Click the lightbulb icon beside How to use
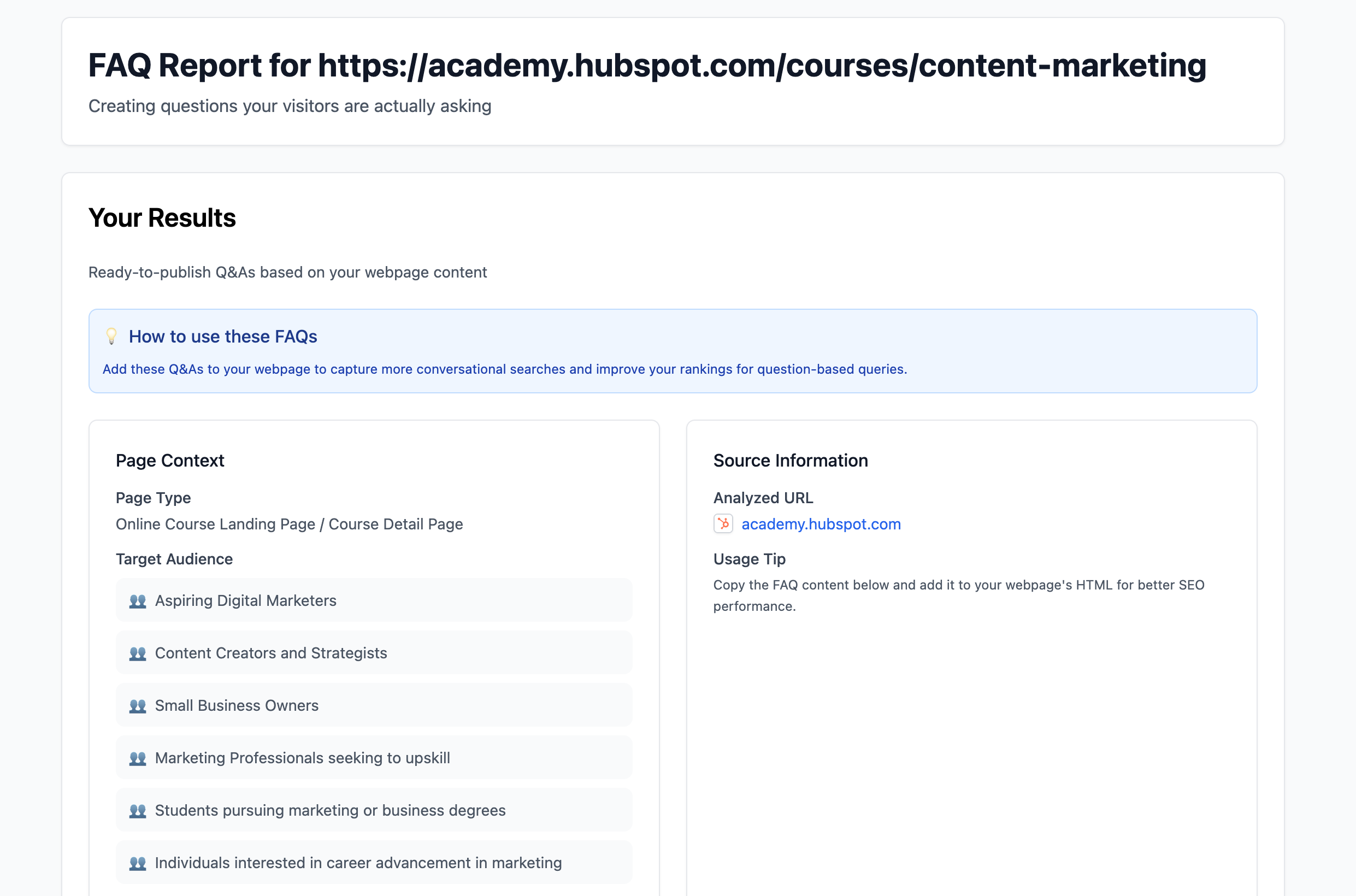 coord(111,336)
